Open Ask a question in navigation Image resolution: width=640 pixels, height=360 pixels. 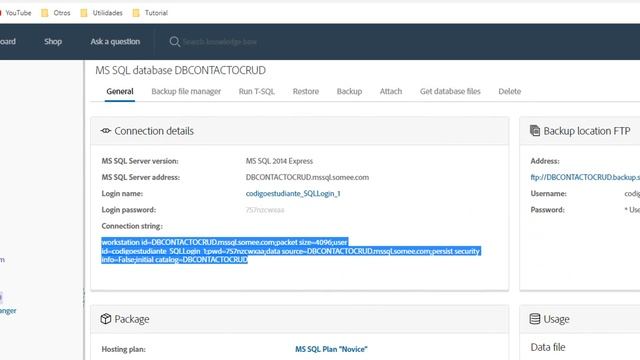(115, 42)
